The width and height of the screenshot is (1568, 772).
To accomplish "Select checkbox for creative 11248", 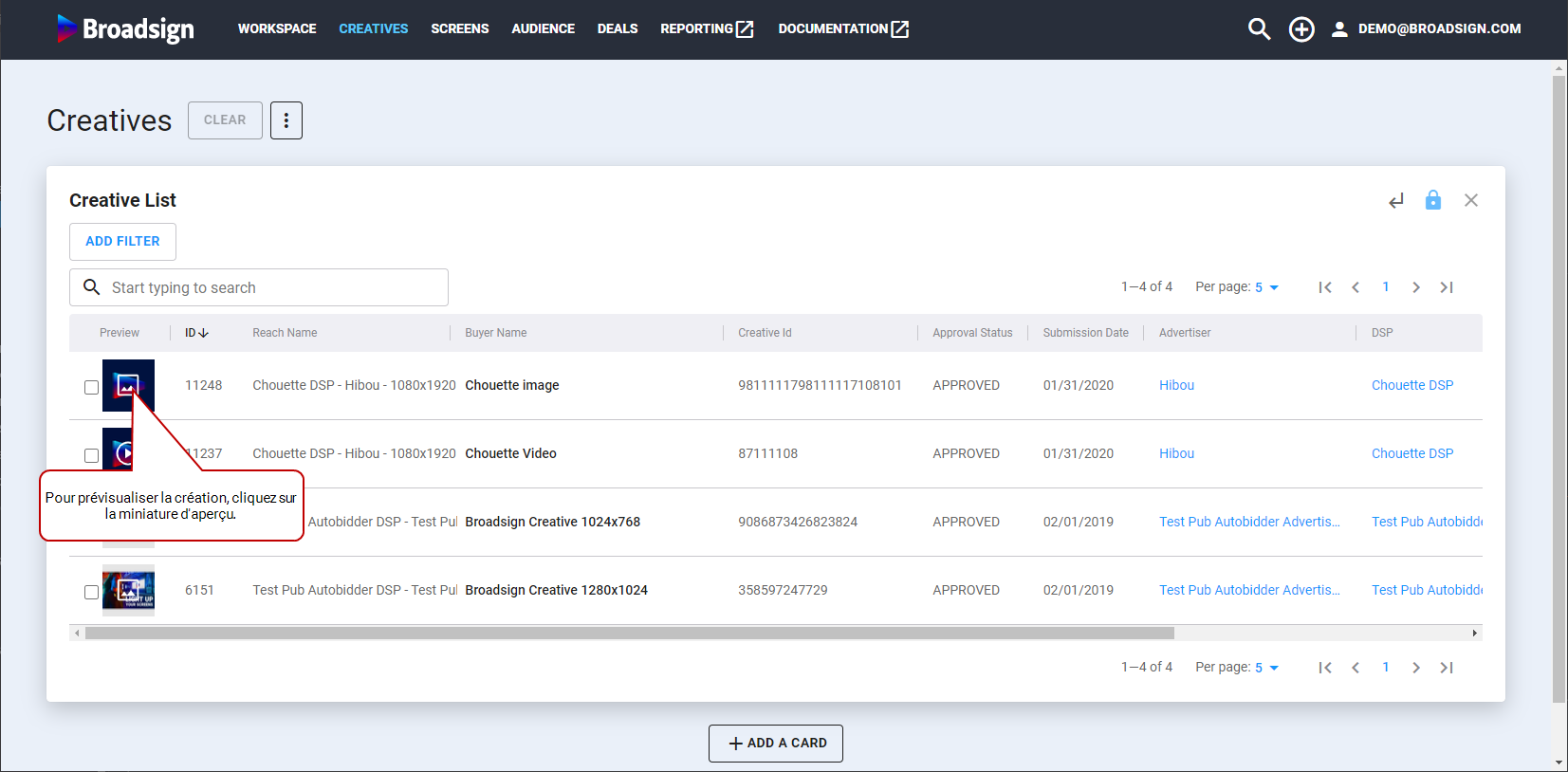I will (91, 387).
